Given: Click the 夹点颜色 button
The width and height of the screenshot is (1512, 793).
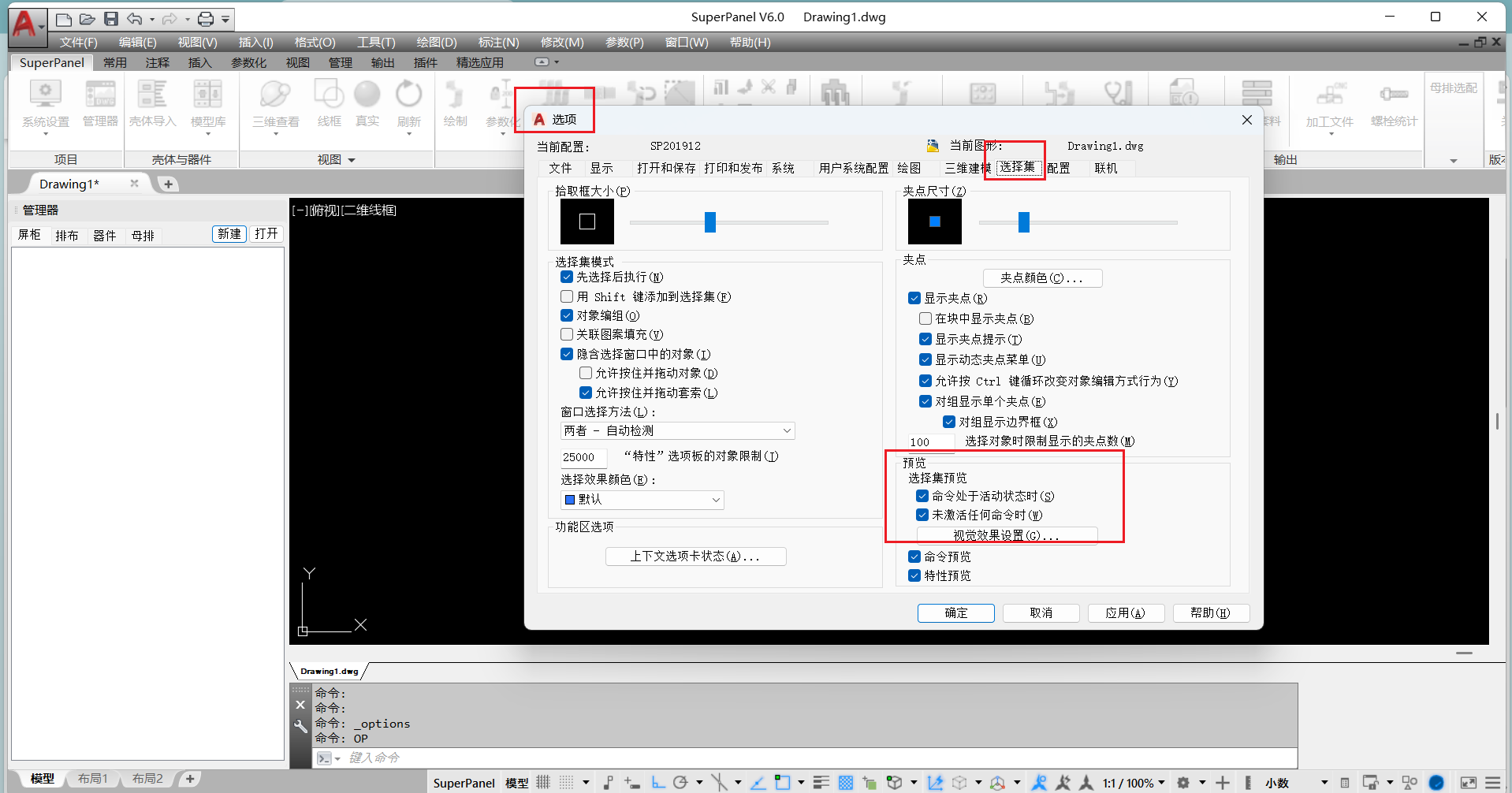Looking at the screenshot, I should (x=1041, y=277).
